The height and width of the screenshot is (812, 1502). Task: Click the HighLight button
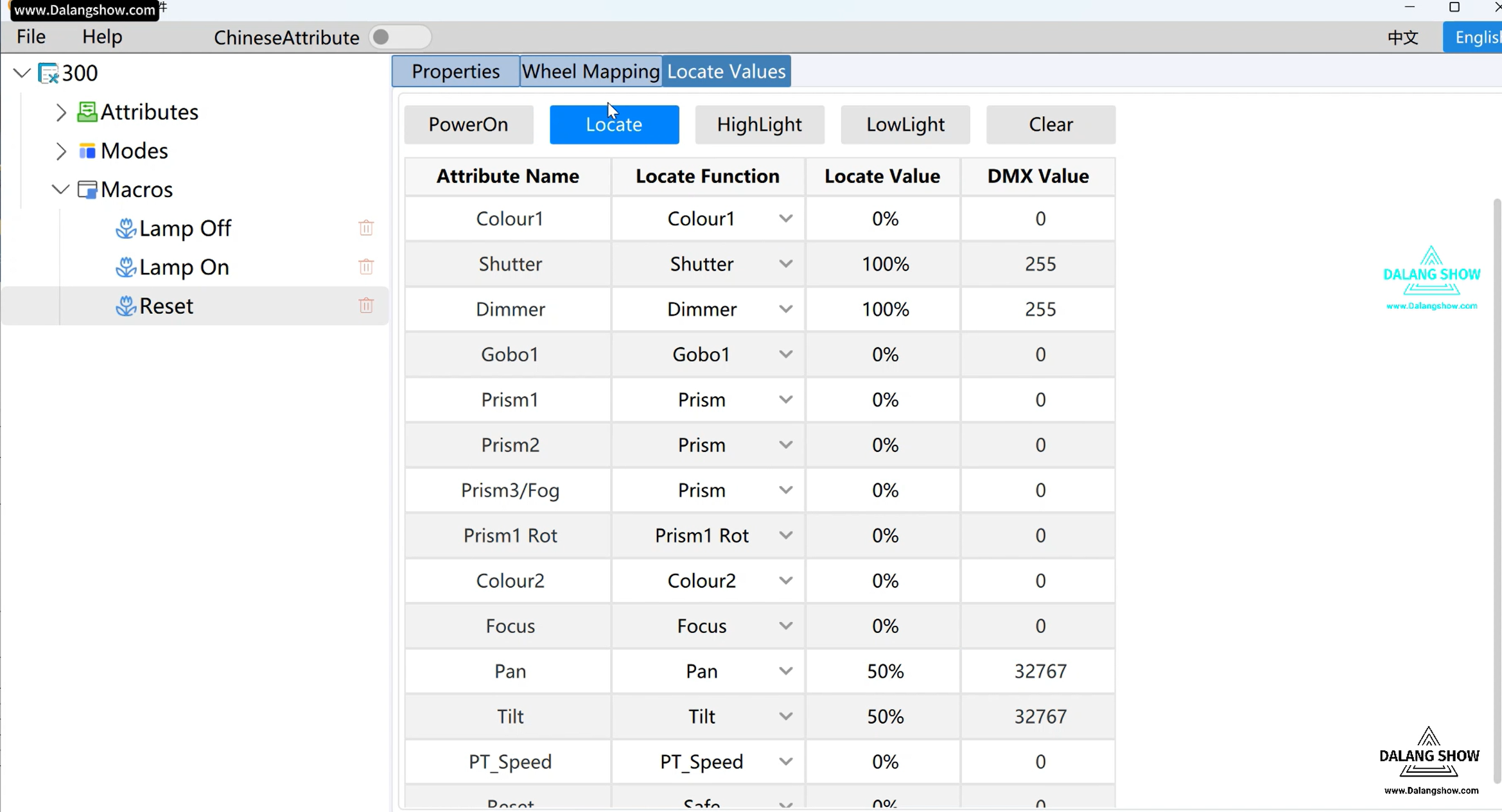point(759,124)
